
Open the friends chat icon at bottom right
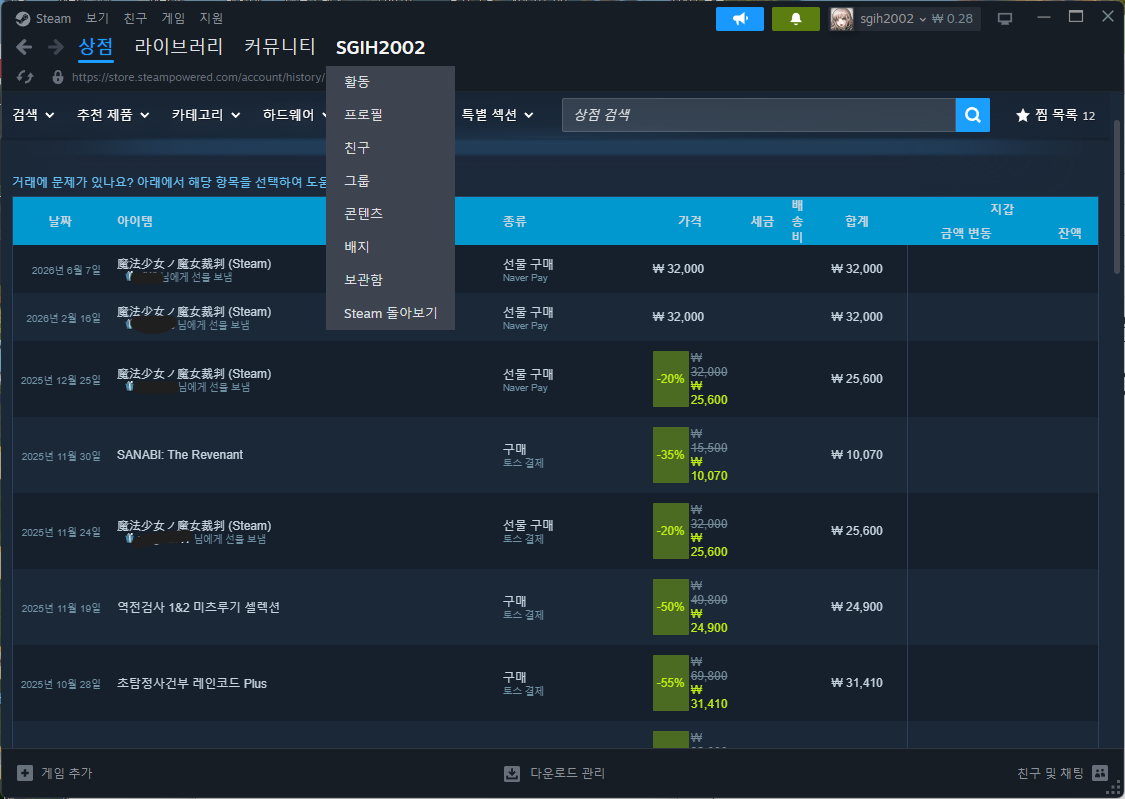(1100, 772)
